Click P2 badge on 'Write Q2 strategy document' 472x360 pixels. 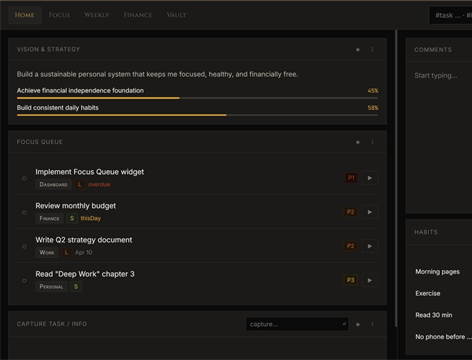350,246
